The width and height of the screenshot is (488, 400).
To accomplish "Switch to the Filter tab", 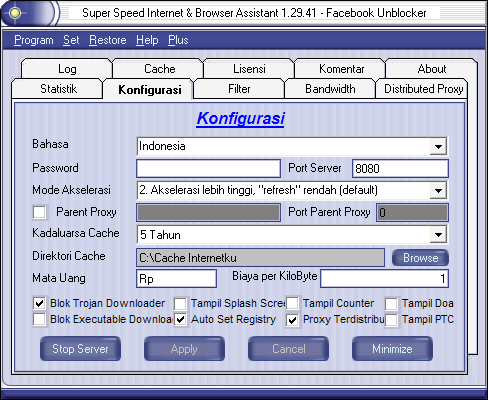I will point(239,89).
